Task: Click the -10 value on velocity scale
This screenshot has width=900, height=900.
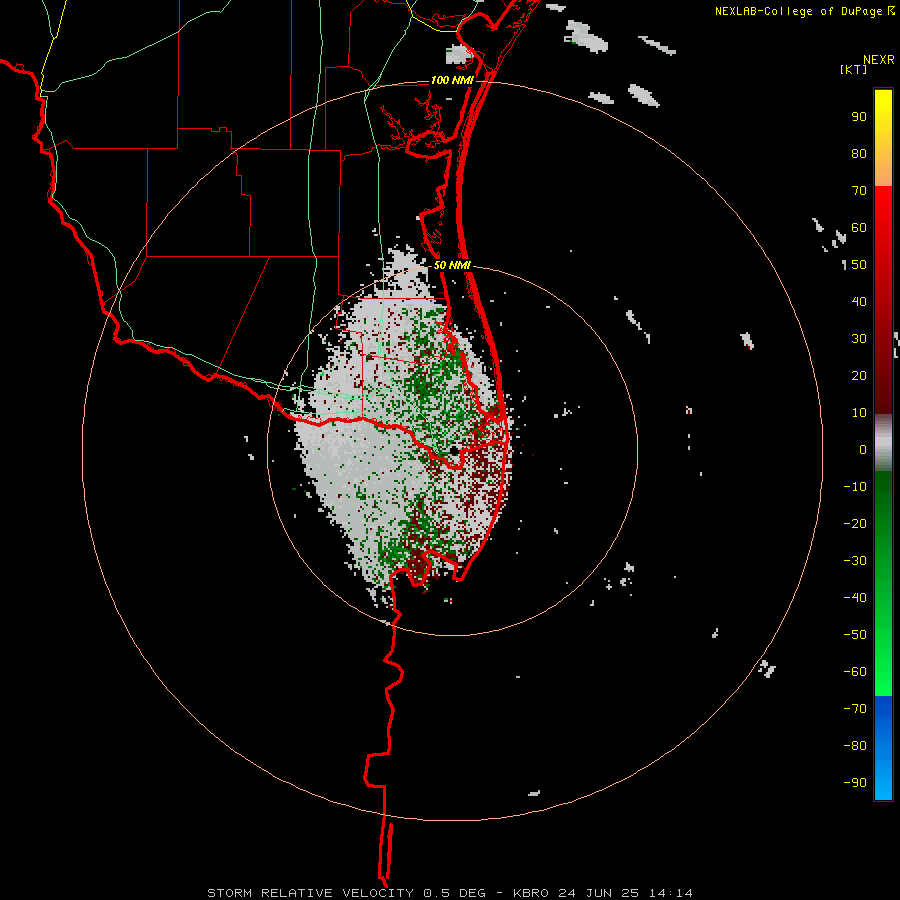Action: coord(855,487)
